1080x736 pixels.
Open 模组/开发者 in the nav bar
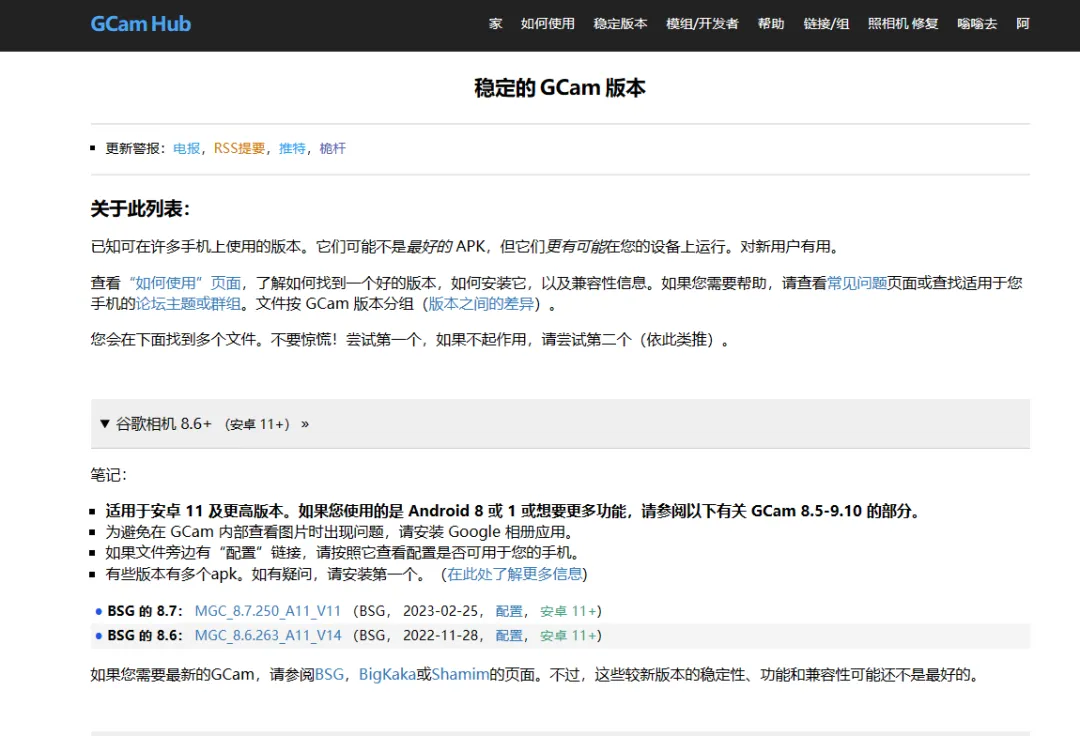pyautogui.click(x=702, y=24)
